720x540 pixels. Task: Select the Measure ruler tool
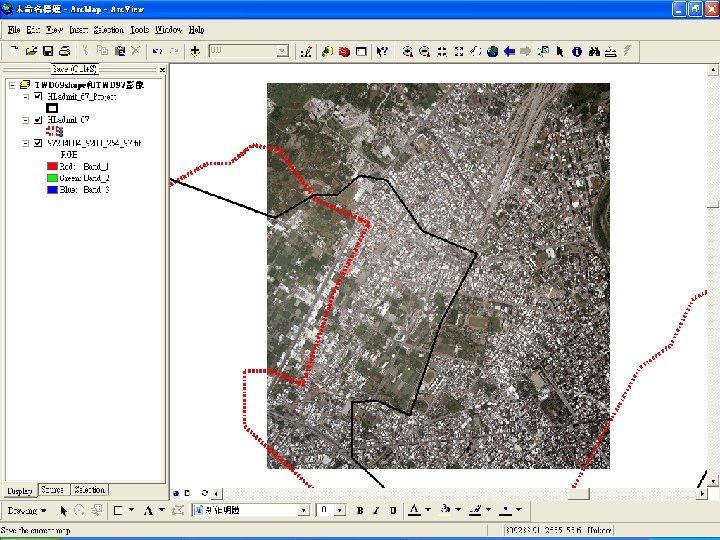611,51
